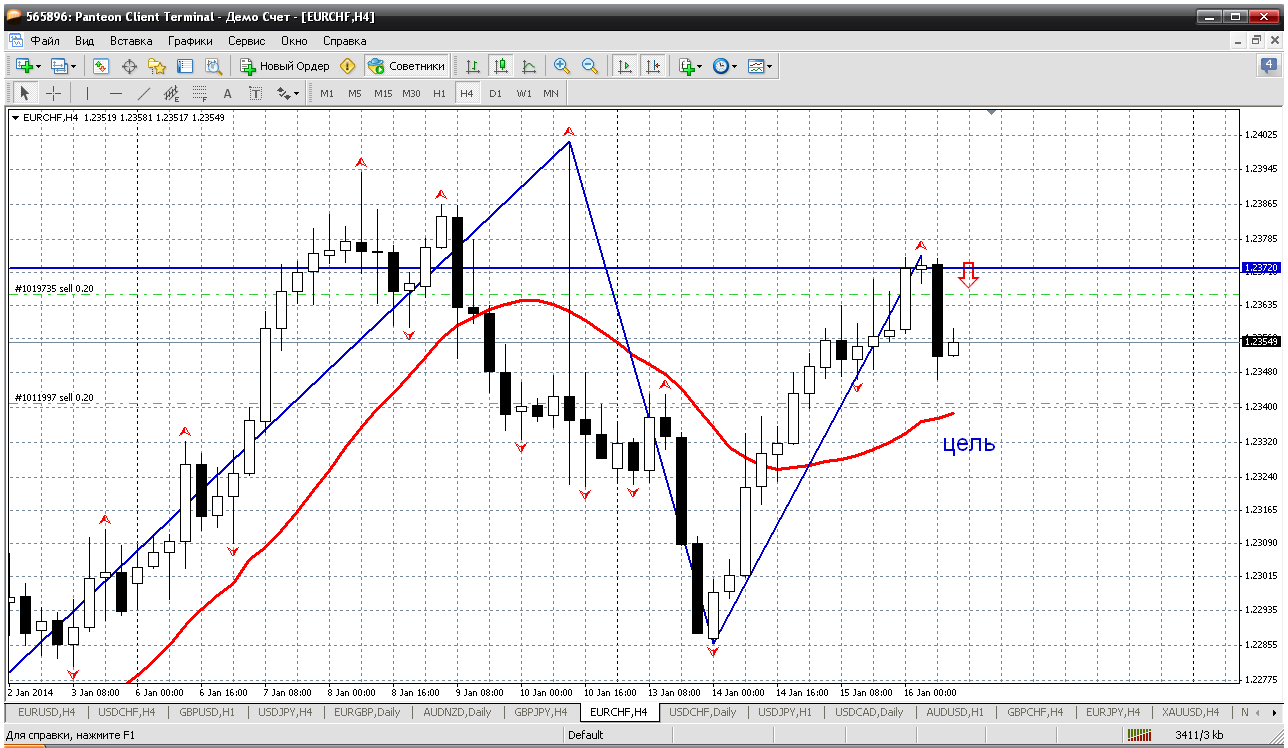The height and width of the screenshot is (748, 1288).
Task: Toggle the Terminal panel icon
Action: point(185,66)
